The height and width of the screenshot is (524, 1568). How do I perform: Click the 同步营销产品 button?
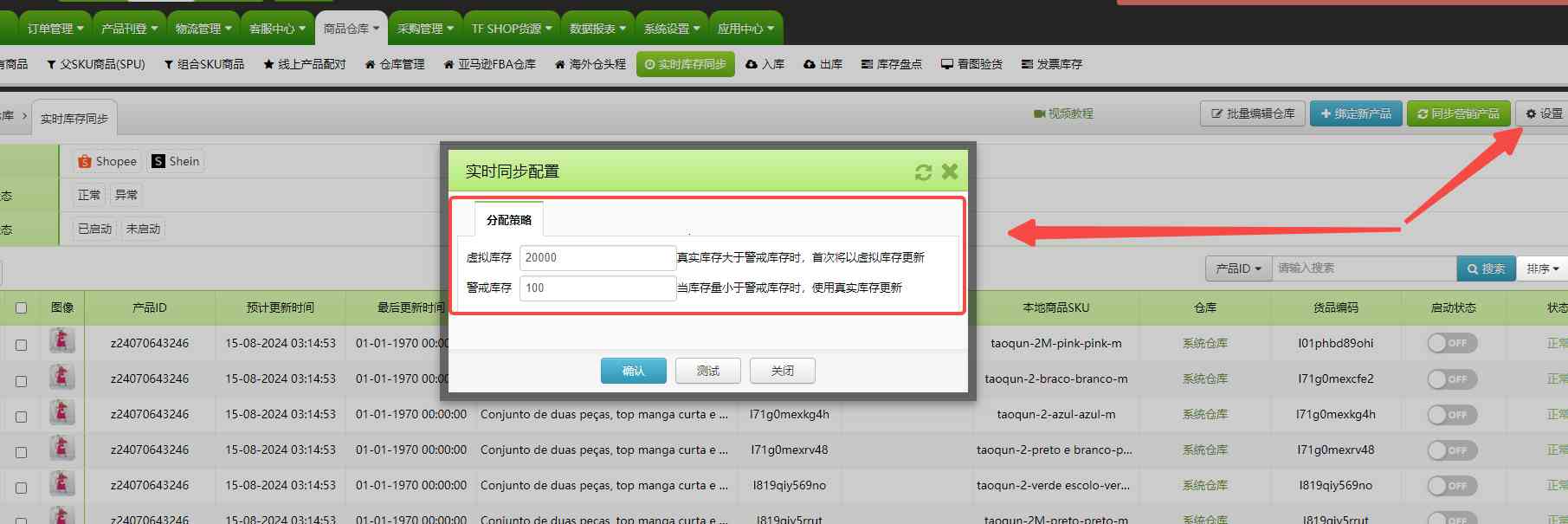pos(1458,113)
